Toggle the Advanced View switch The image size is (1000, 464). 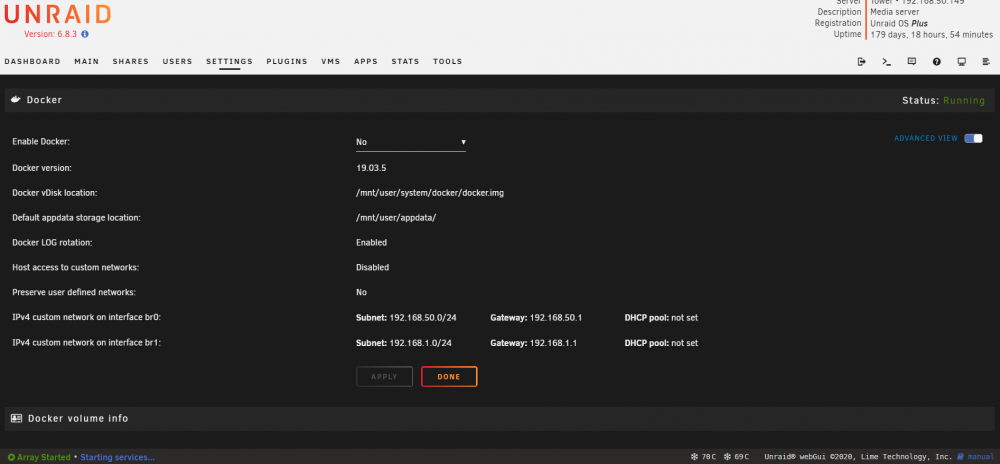[x=973, y=138]
